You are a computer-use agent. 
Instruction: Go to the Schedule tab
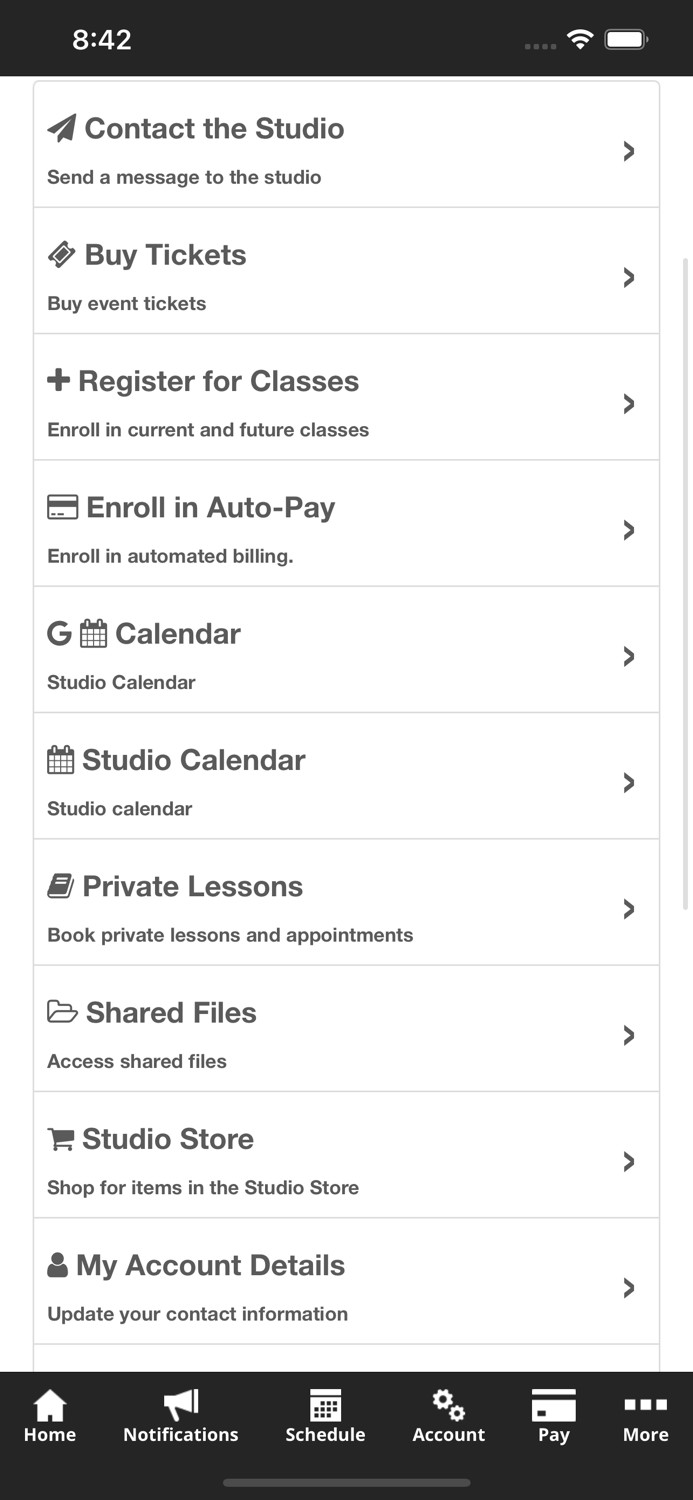325,1418
